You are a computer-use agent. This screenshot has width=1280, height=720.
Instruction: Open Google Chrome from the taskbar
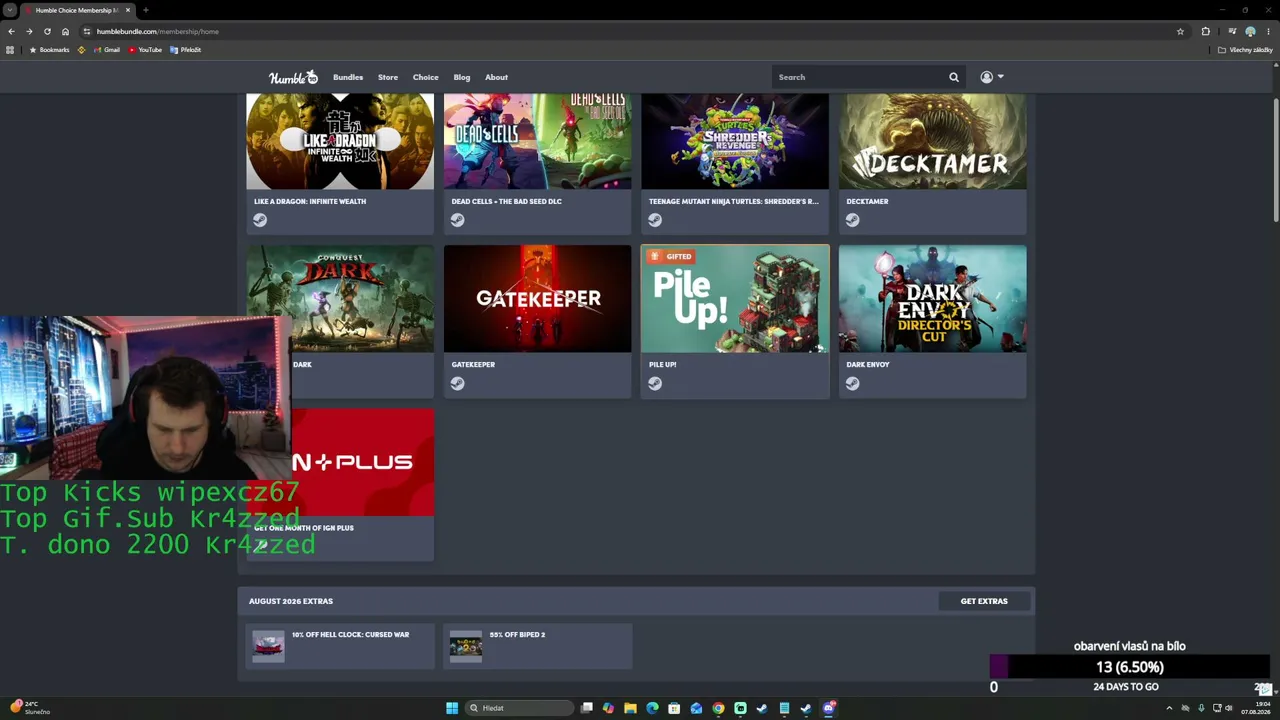pos(718,708)
